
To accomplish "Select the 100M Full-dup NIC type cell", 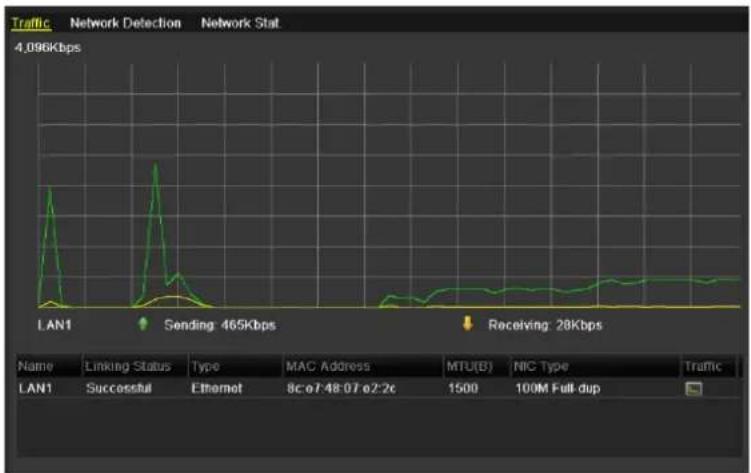I will coord(558,388).
